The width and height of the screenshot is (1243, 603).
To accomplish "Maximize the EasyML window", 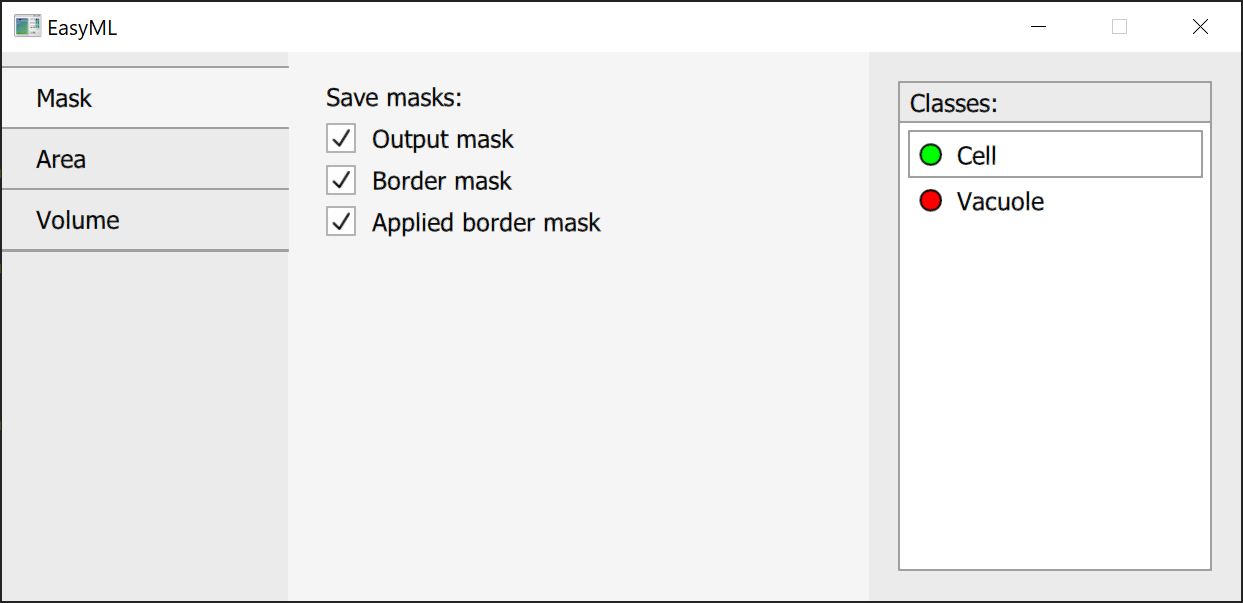I will [x=1119, y=27].
